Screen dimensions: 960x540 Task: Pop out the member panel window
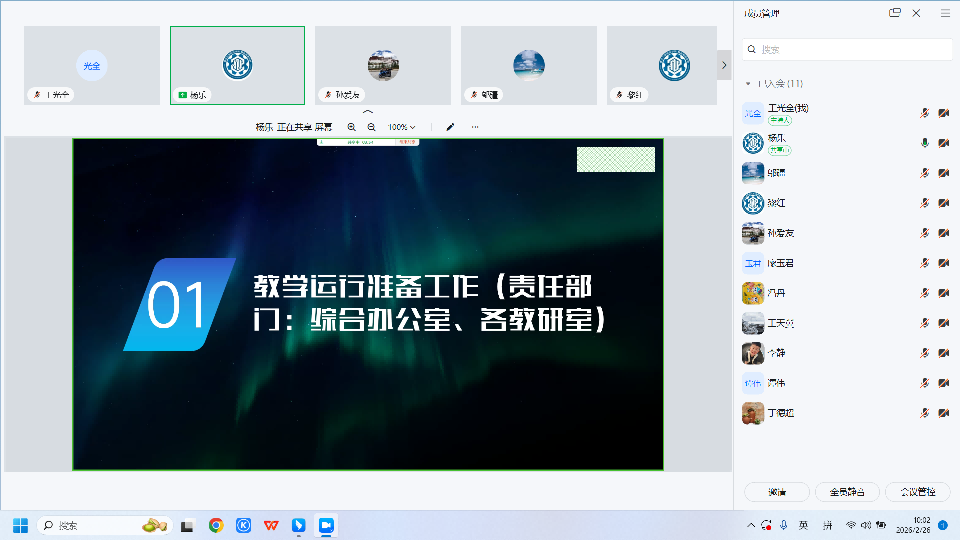pyautogui.click(x=895, y=13)
